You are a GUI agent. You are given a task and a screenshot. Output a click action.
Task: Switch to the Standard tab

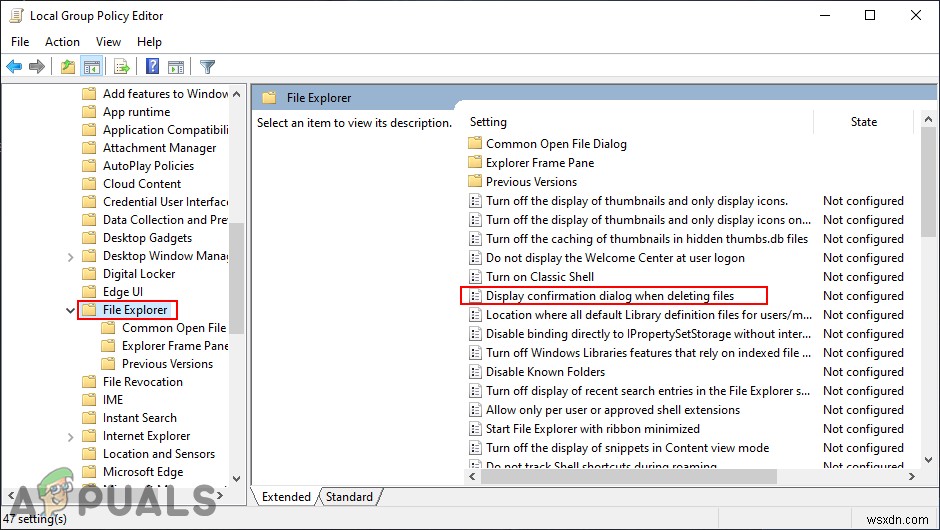pos(350,497)
